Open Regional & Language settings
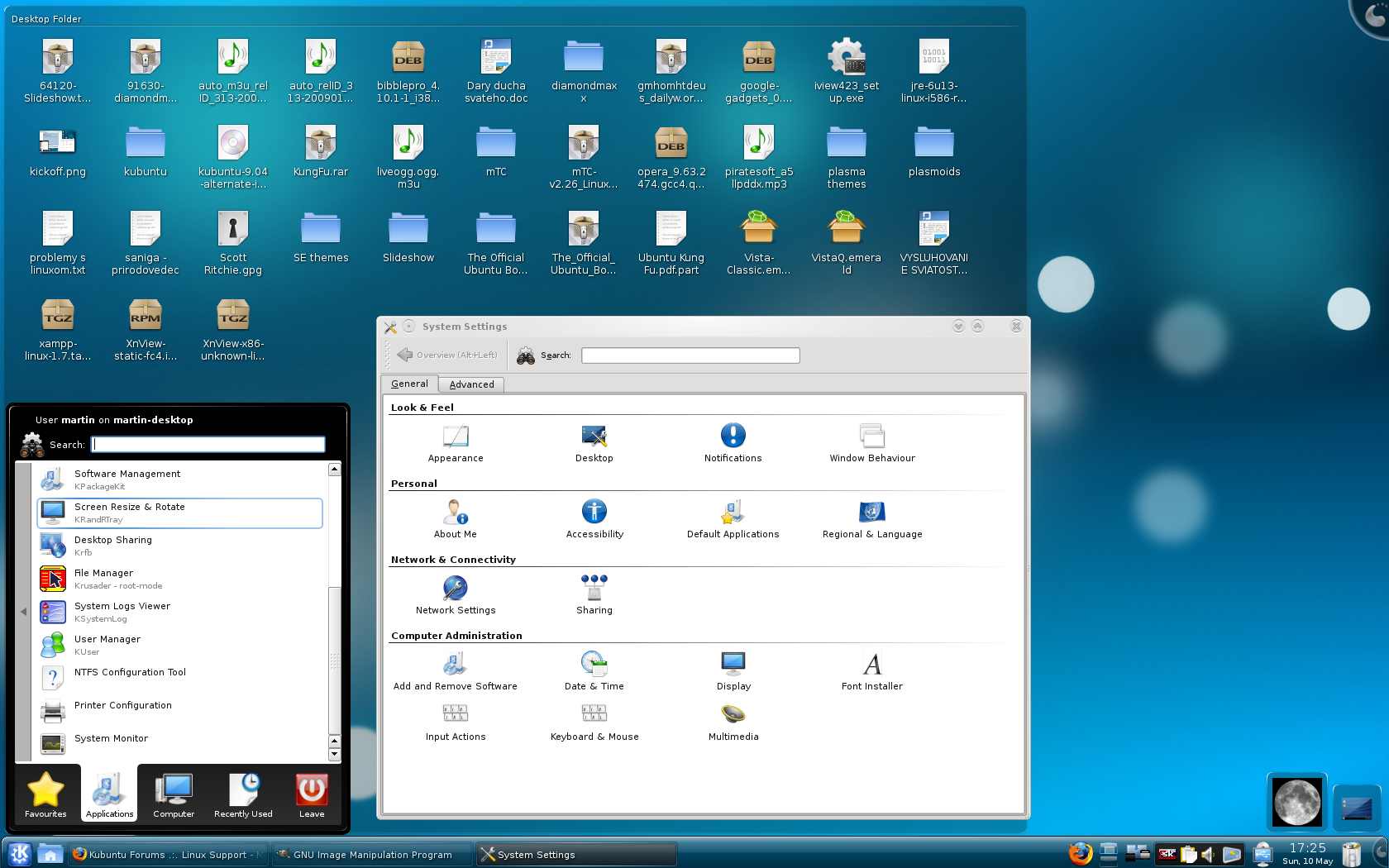 pyautogui.click(x=871, y=513)
